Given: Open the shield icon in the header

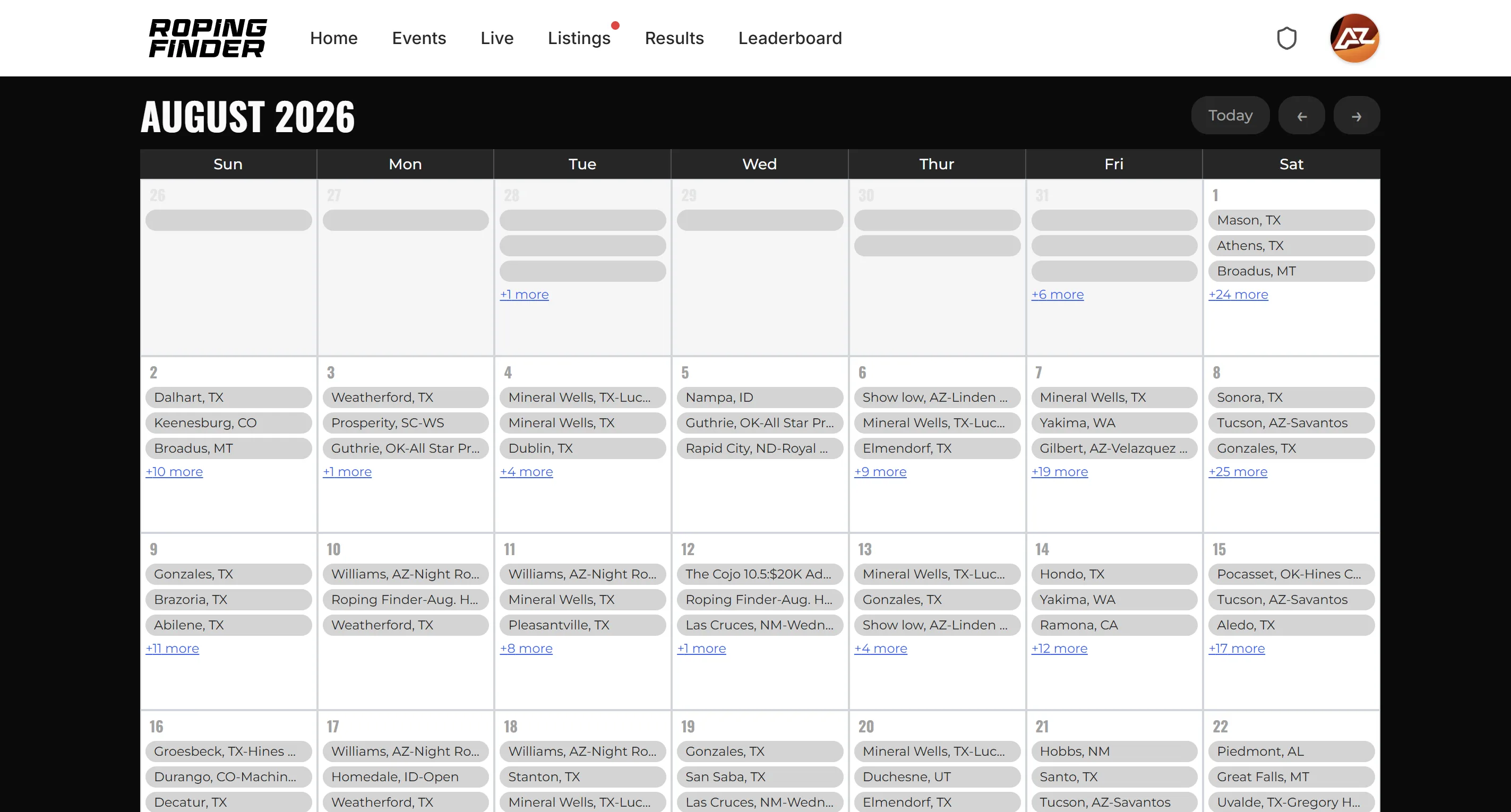Looking at the screenshot, I should point(1286,38).
